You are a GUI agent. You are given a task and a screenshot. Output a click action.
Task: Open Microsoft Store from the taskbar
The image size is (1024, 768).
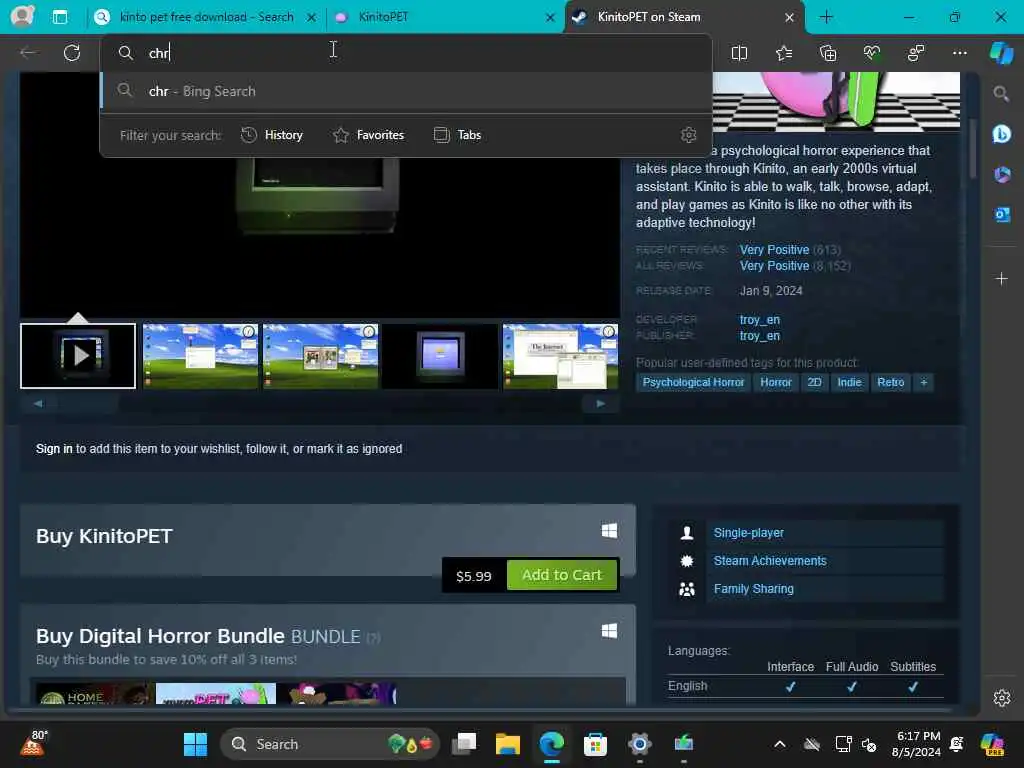pyautogui.click(x=595, y=744)
